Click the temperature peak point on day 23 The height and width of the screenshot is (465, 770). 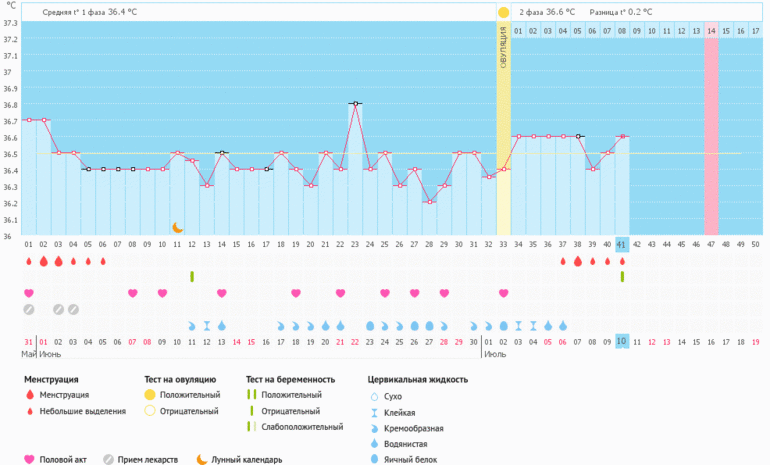(355, 103)
